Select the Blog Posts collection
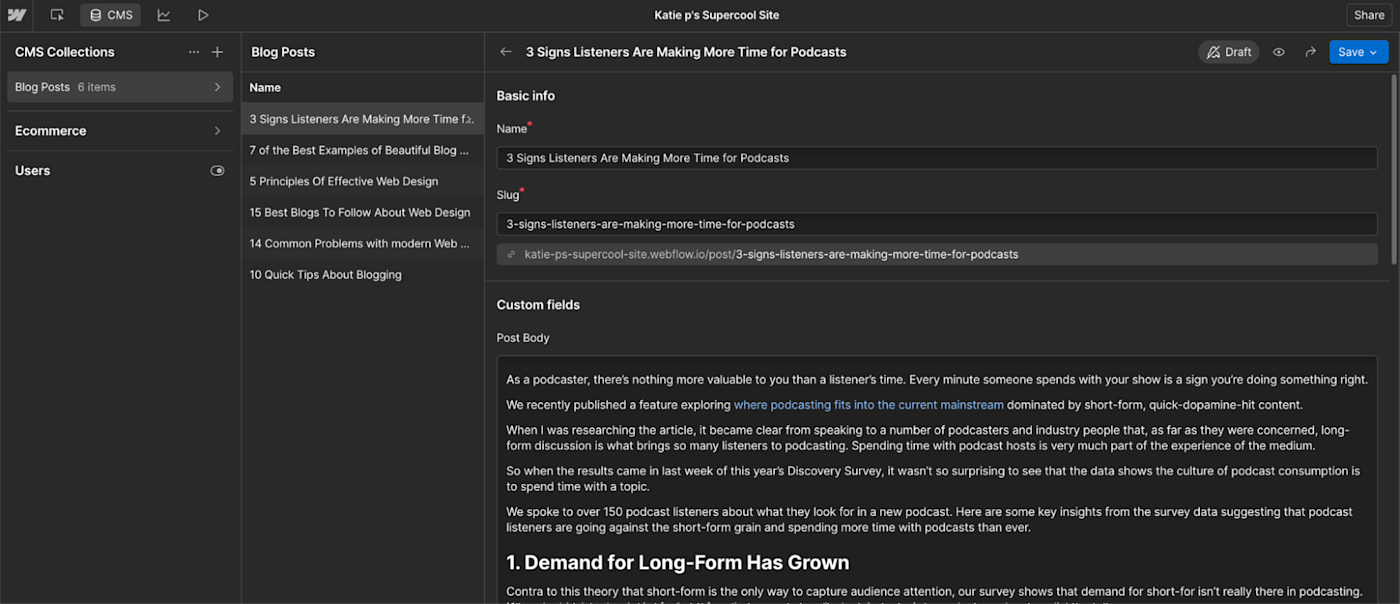 pos(120,87)
